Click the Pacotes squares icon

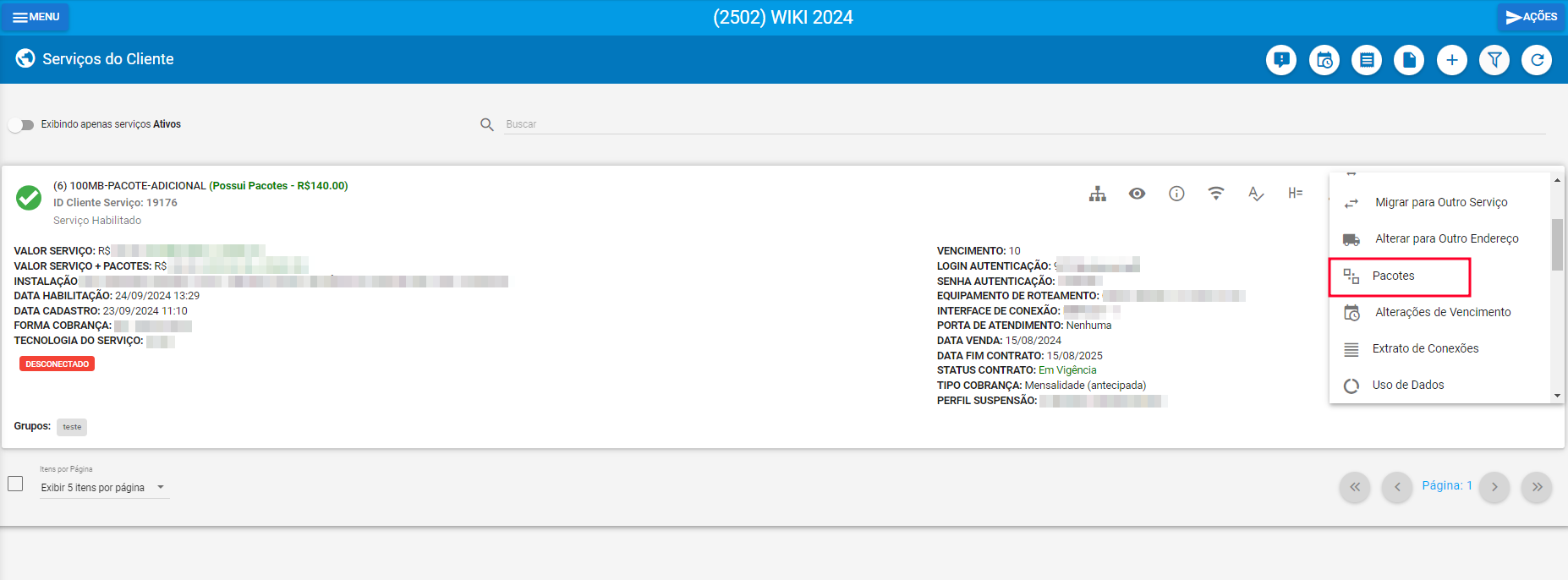click(x=1351, y=276)
